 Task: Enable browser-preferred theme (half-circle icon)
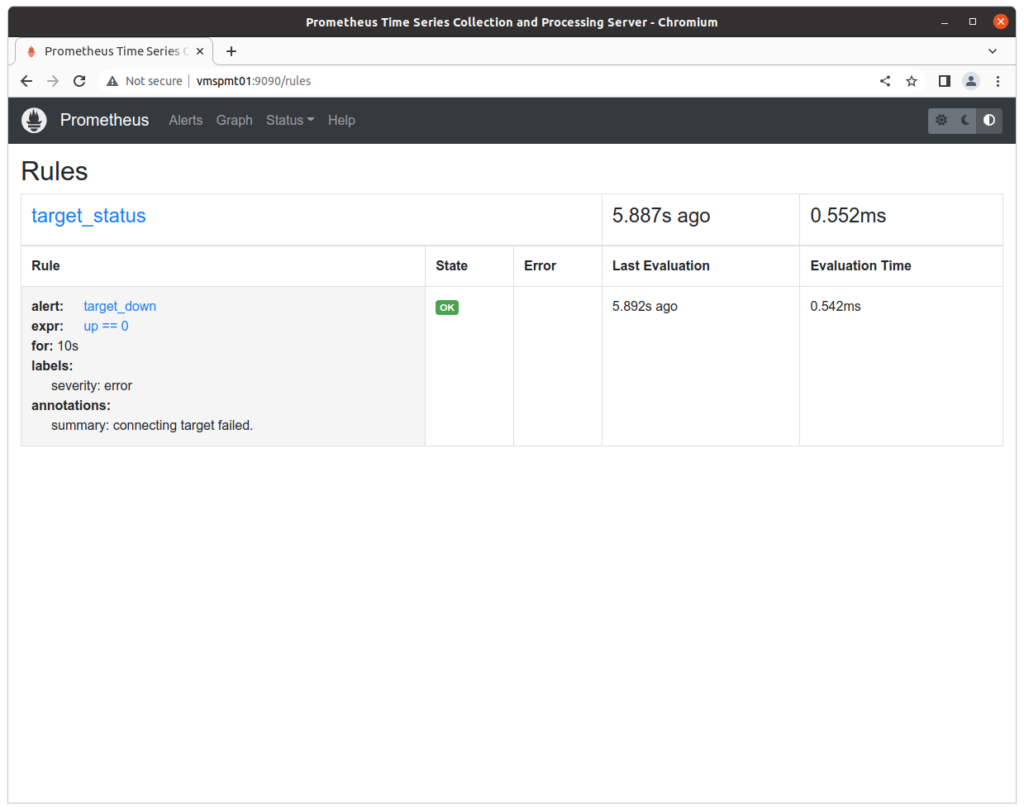click(989, 120)
